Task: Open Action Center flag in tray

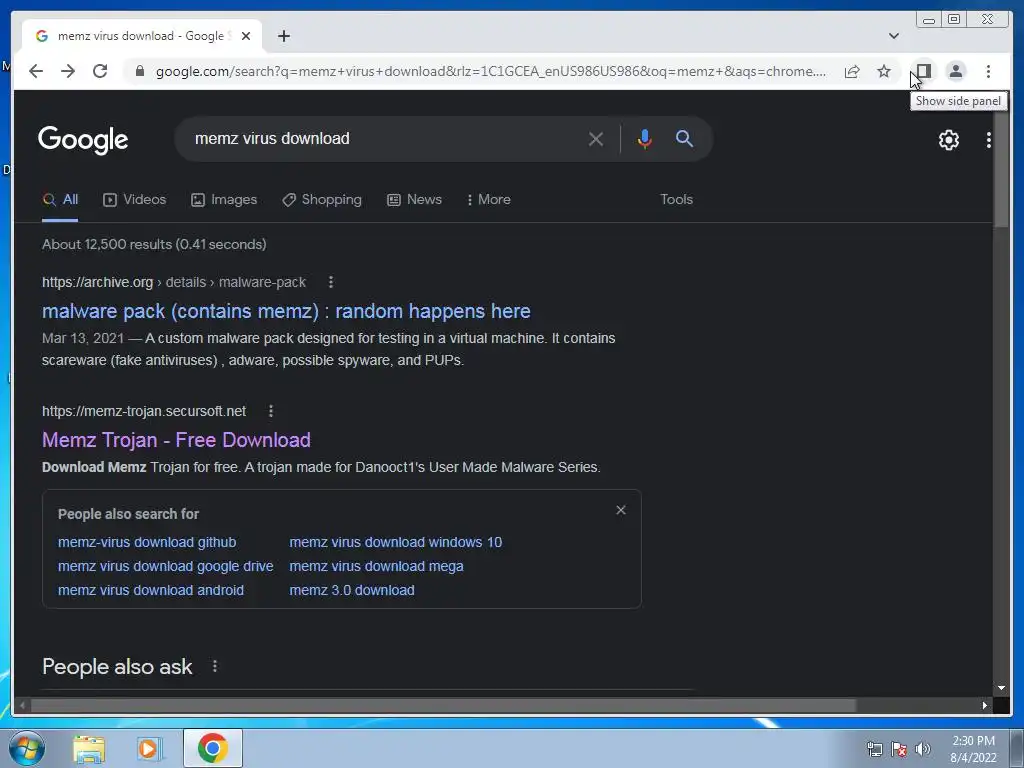Action: point(899,749)
